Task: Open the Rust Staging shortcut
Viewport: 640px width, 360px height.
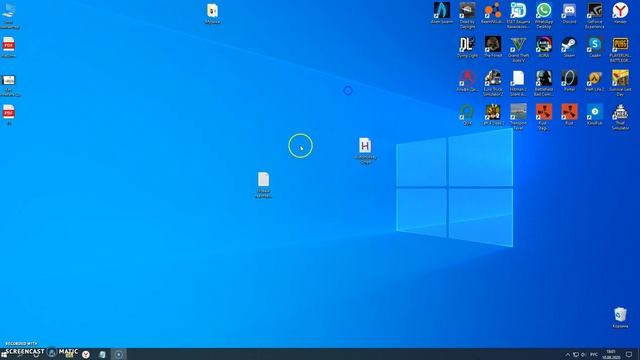Action: tap(544, 117)
